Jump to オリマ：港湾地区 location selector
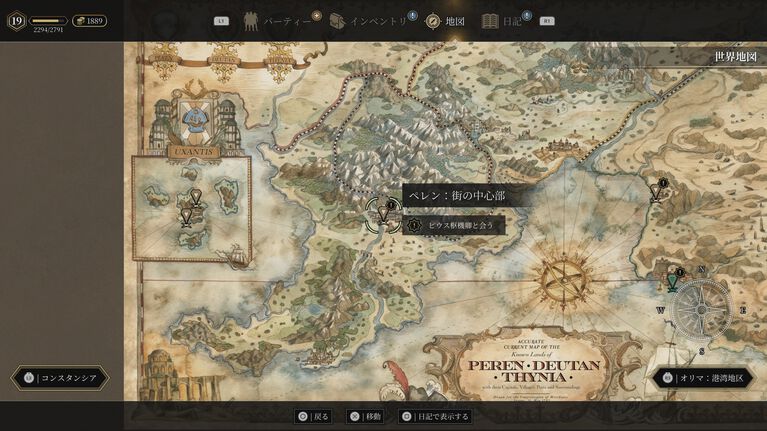767x431 pixels. click(x=702, y=378)
